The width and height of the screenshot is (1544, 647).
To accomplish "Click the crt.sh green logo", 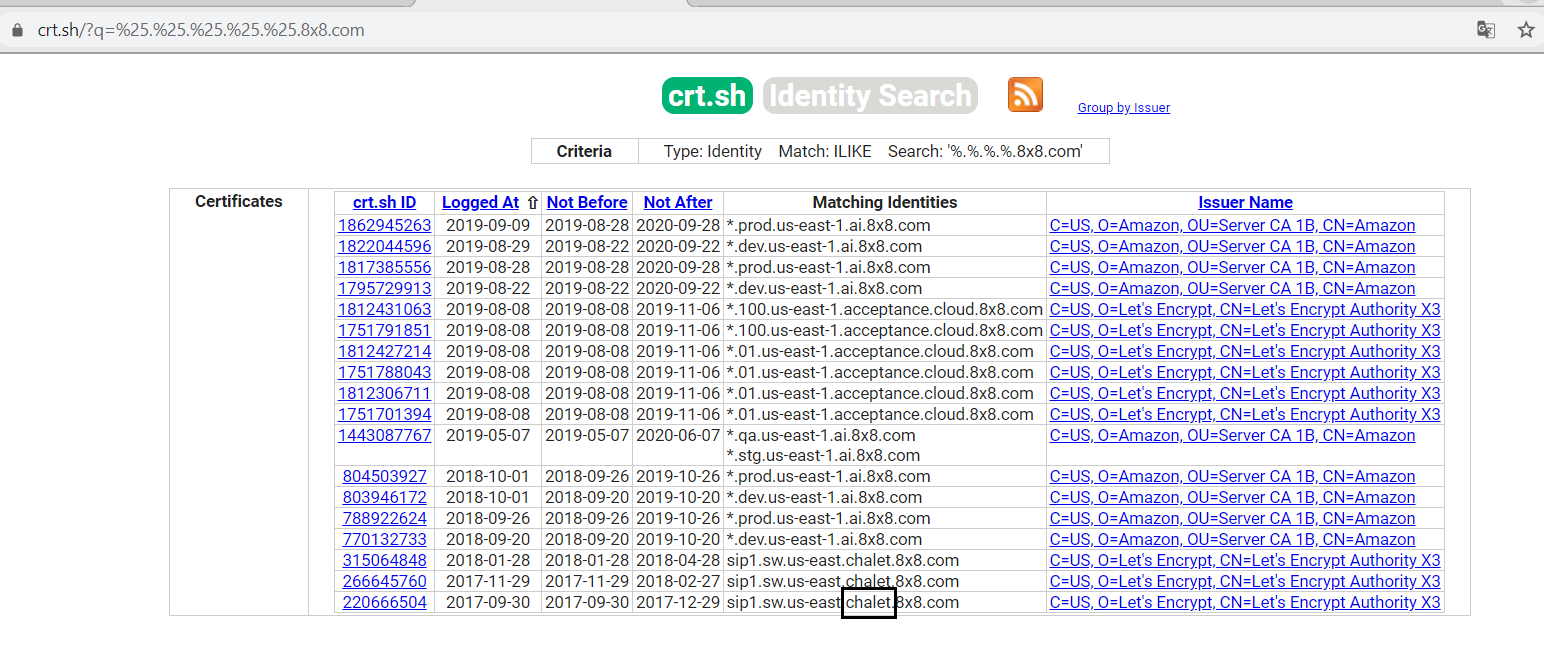I will pos(707,95).
